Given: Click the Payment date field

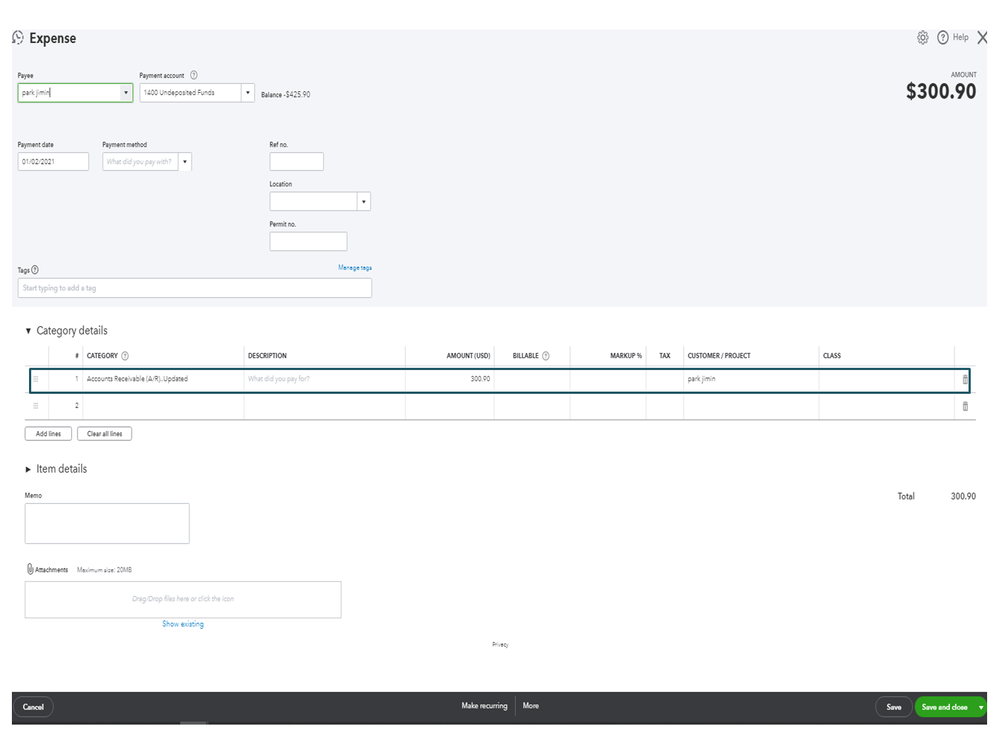Looking at the screenshot, I should click(54, 162).
